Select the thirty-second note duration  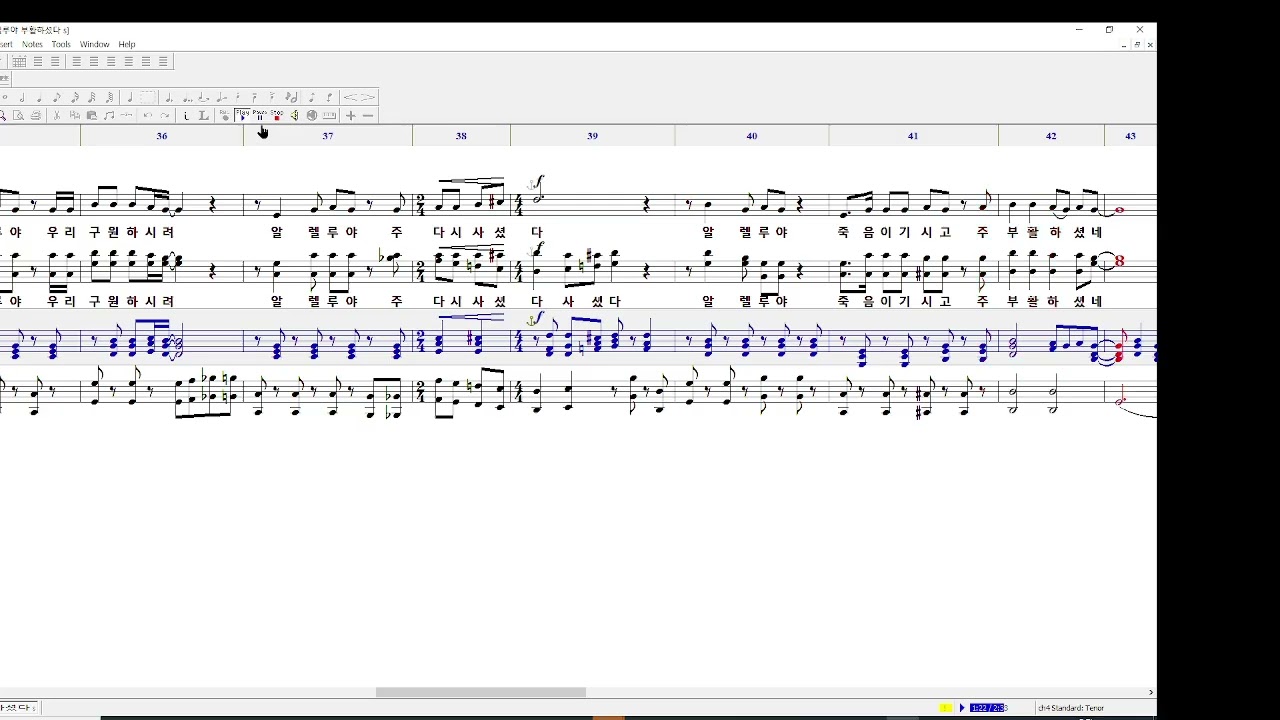(92, 97)
